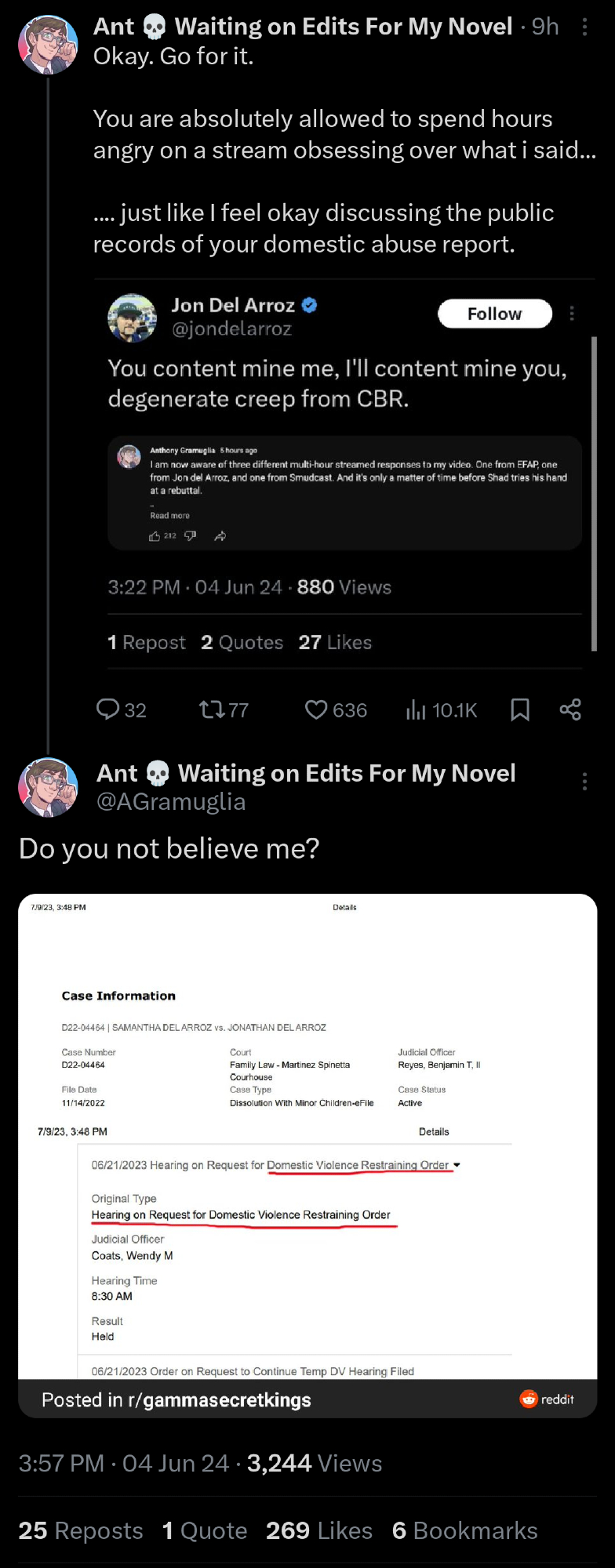View the 25 Reposts list
The image size is (615, 1568).
coord(81,1530)
